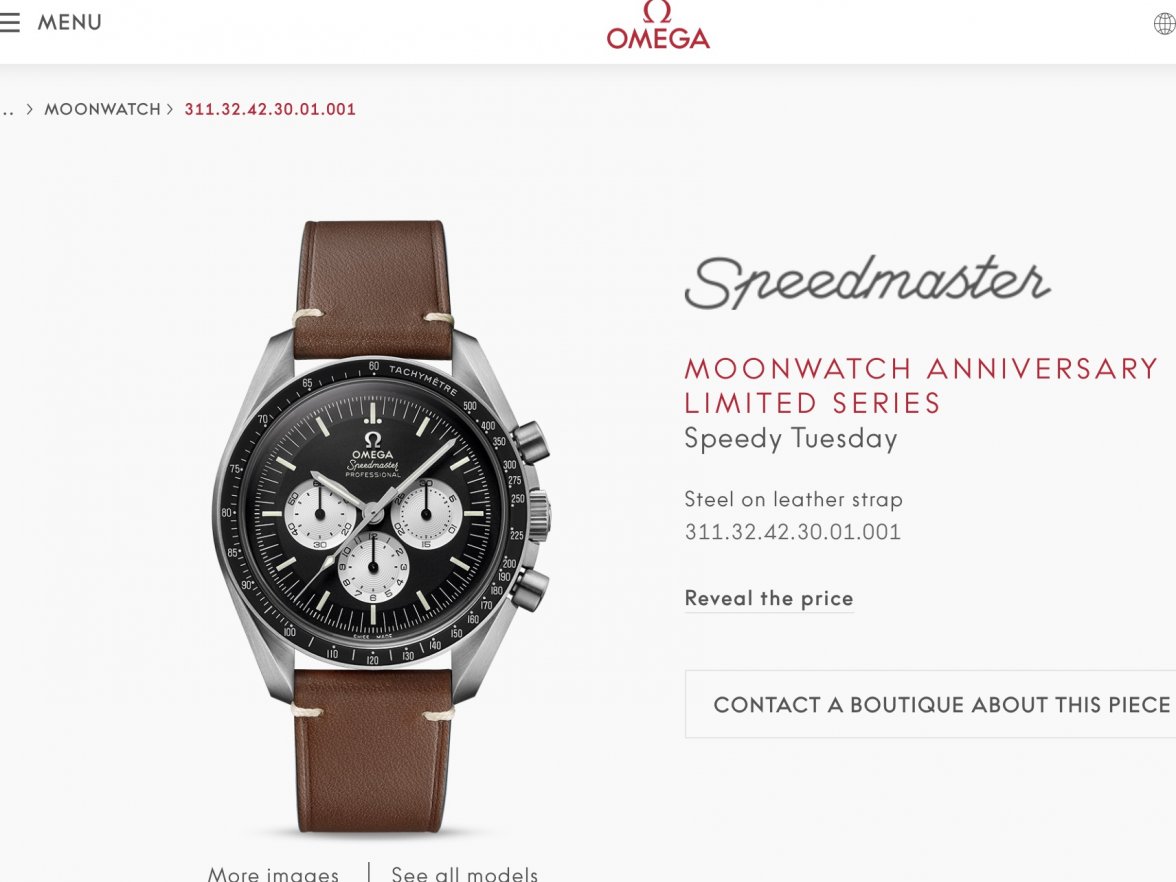Click the Speedmaster watch image

[382, 526]
